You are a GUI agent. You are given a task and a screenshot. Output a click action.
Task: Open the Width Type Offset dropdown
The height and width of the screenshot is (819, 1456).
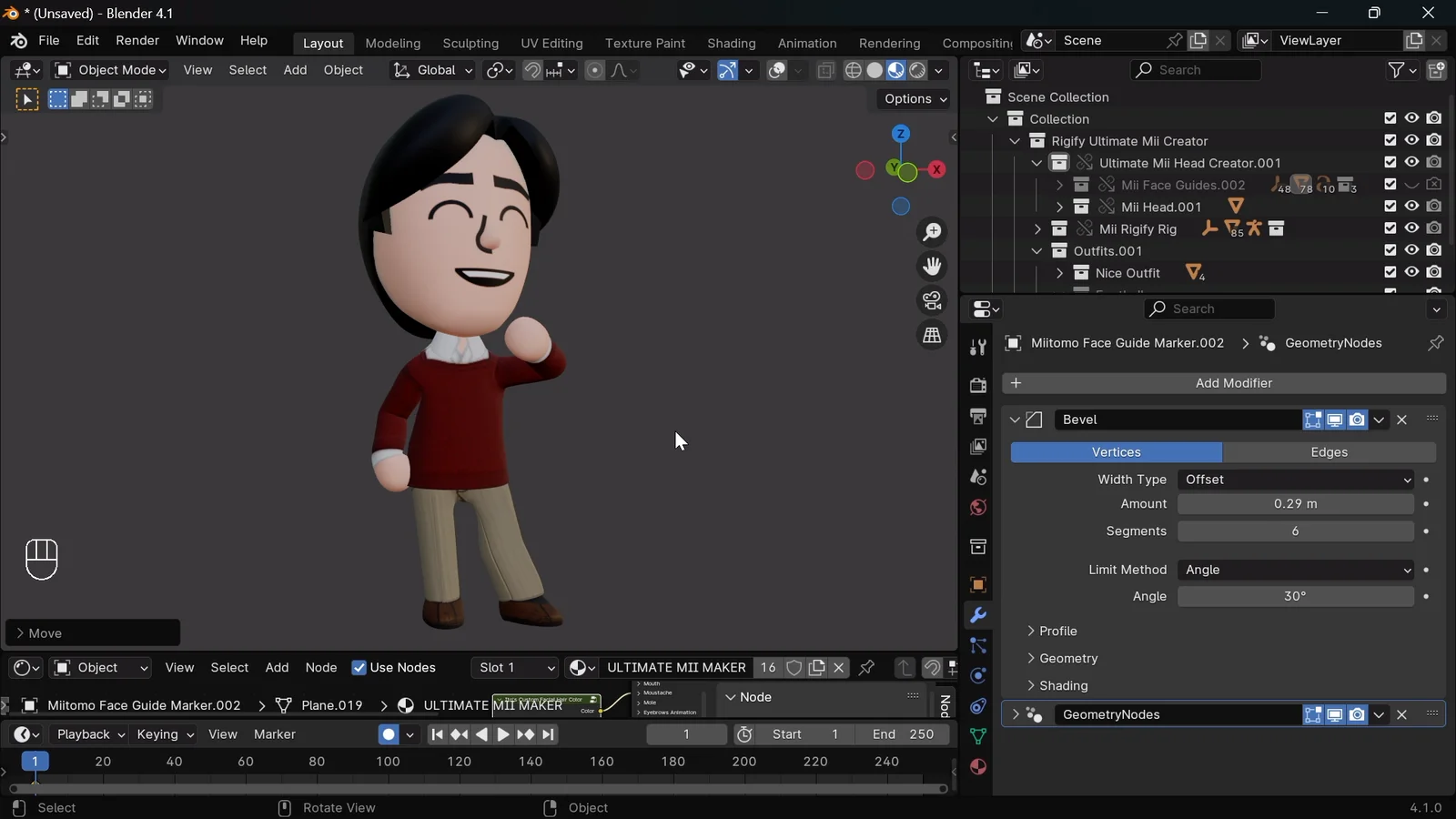(x=1296, y=480)
